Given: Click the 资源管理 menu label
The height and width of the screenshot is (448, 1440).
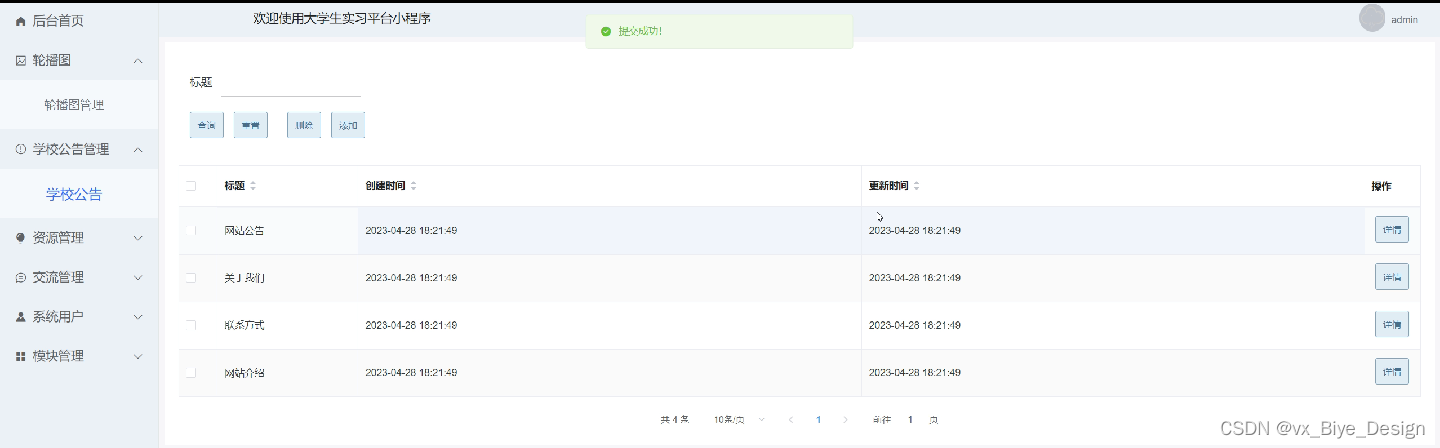Looking at the screenshot, I should tap(58, 238).
